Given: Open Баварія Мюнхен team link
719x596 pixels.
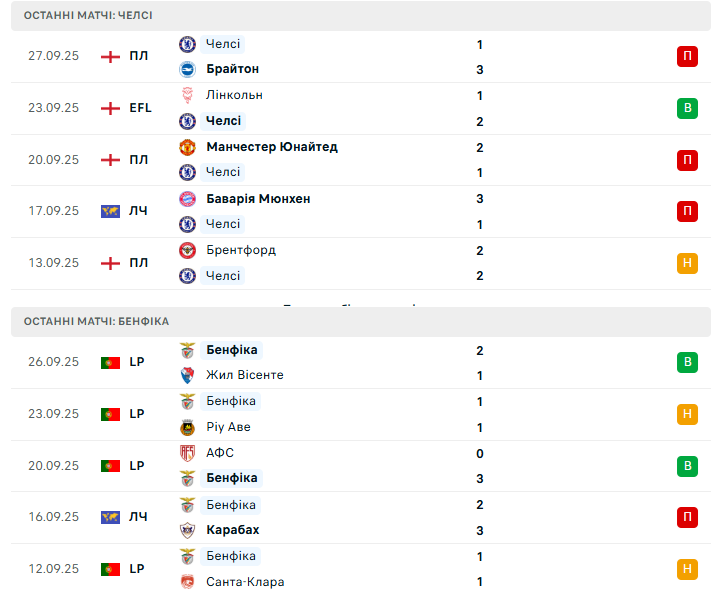Looking at the screenshot, I should click(x=258, y=199).
